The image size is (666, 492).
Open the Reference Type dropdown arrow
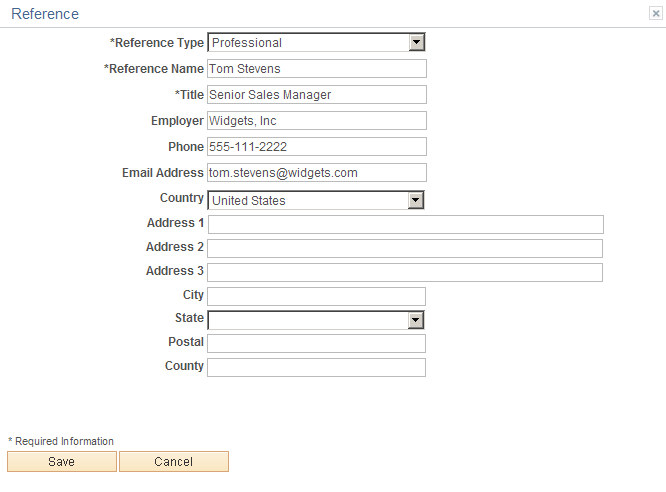click(417, 42)
